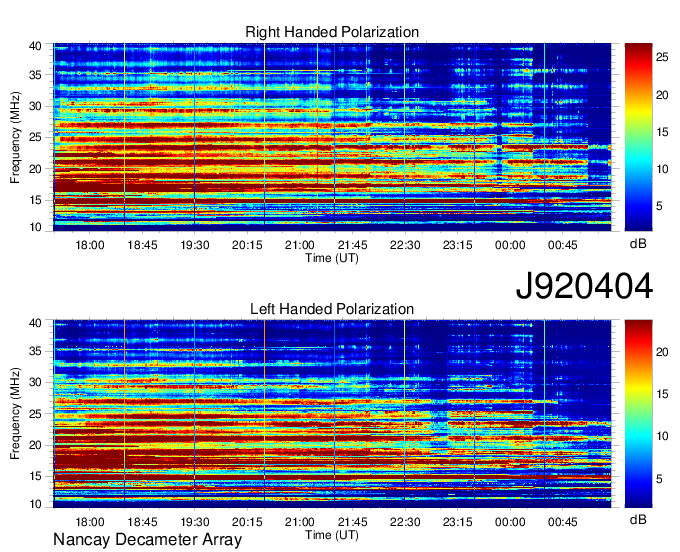Click the 19:30 time tick of Left Handed plot

pyautogui.click(x=195, y=522)
